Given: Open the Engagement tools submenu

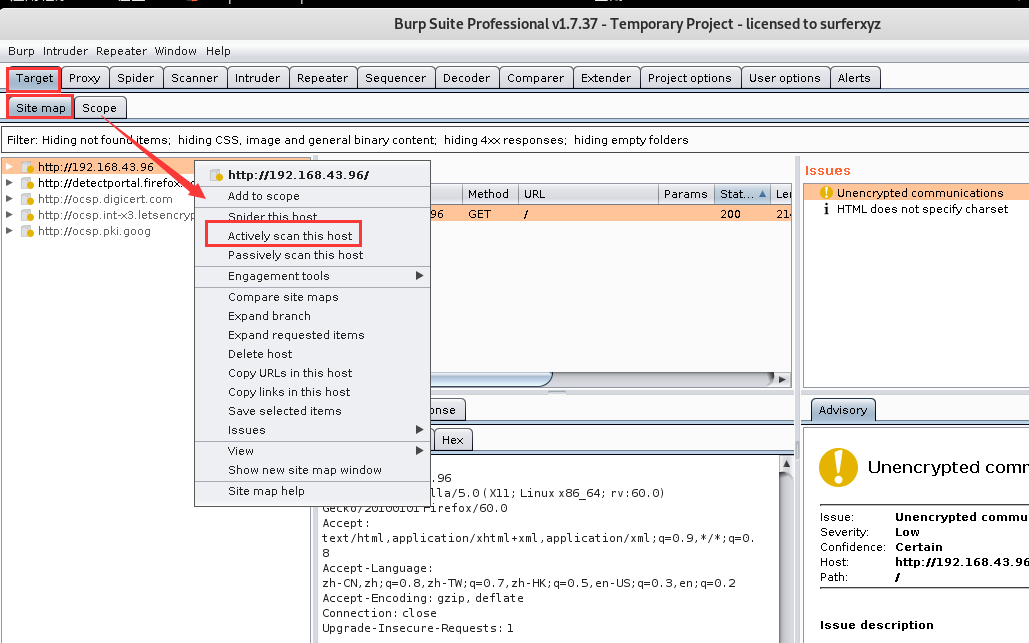Looking at the screenshot, I should tap(312, 276).
